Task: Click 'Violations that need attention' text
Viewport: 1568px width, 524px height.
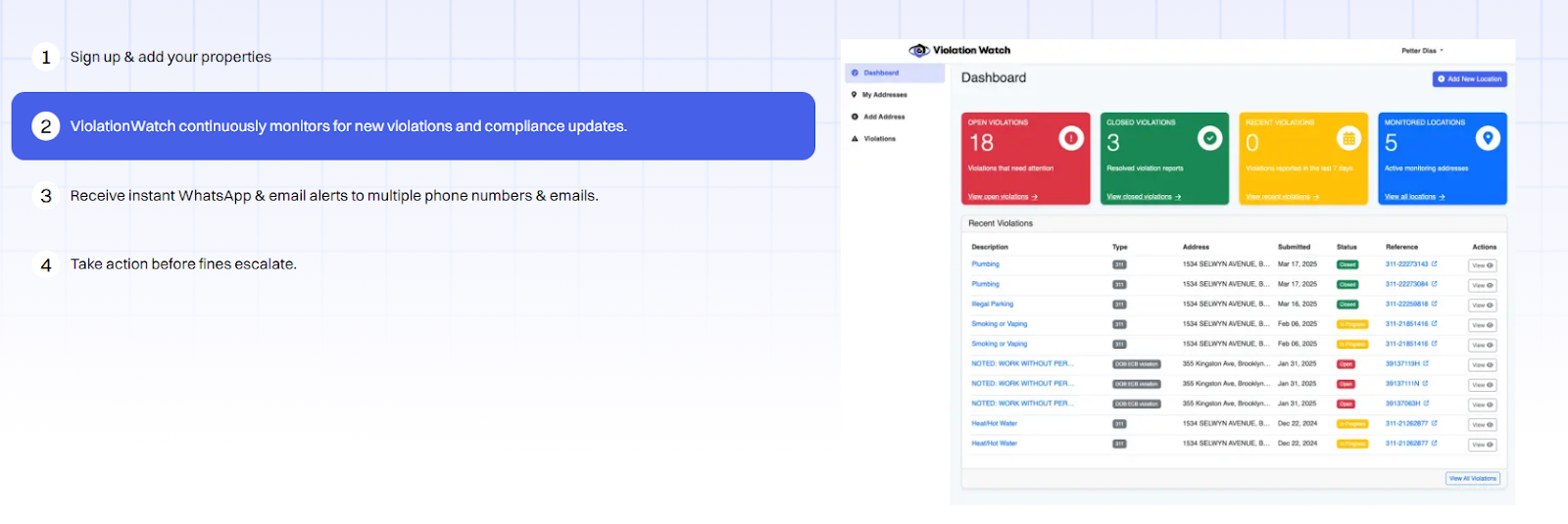Action: pyautogui.click(x=1010, y=168)
